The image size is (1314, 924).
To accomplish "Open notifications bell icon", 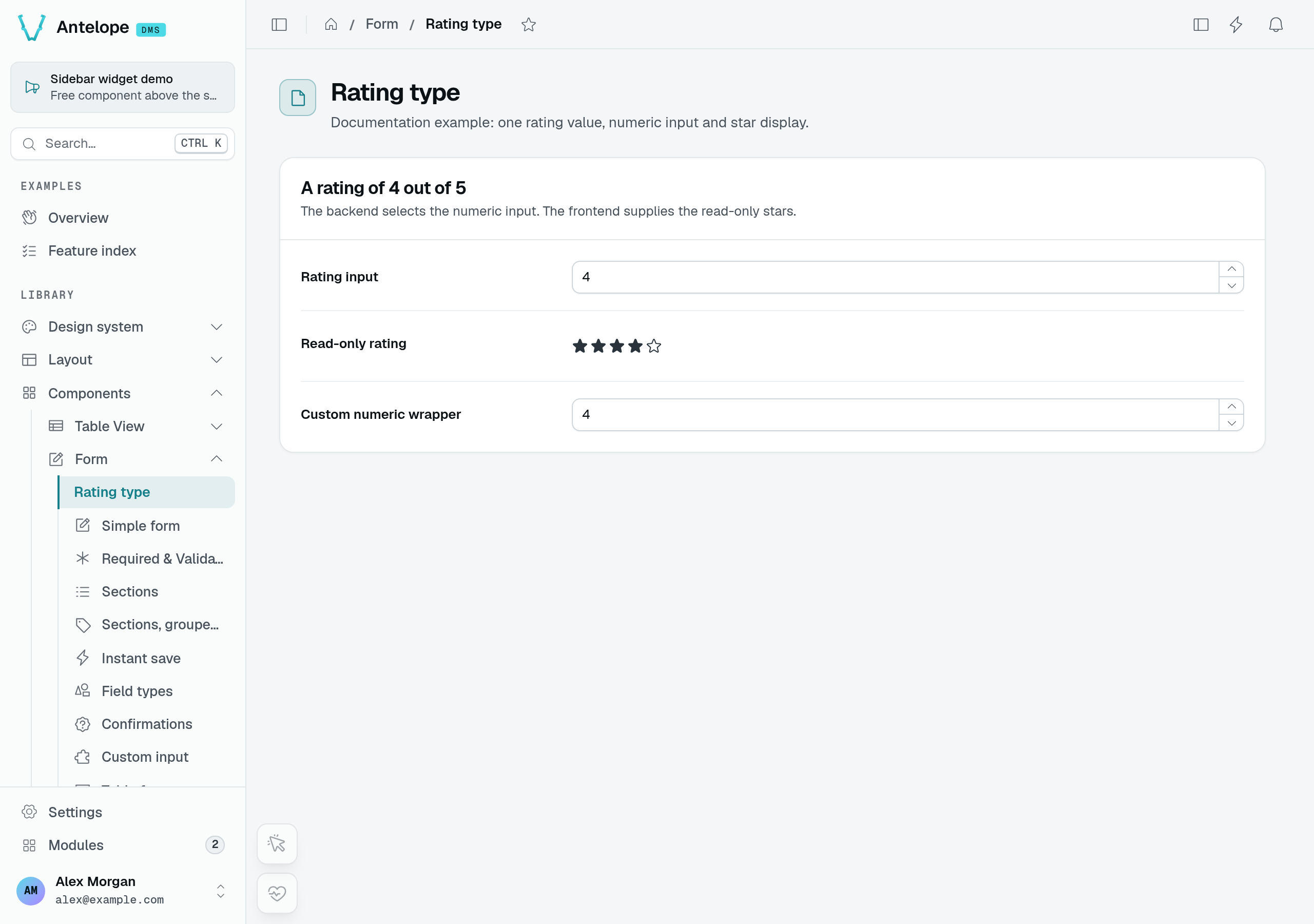I will click(1276, 25).
